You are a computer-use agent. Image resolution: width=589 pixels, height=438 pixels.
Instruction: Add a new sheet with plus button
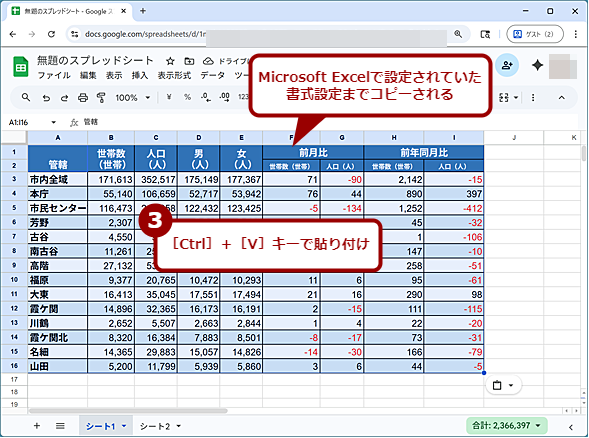(37, 426)
